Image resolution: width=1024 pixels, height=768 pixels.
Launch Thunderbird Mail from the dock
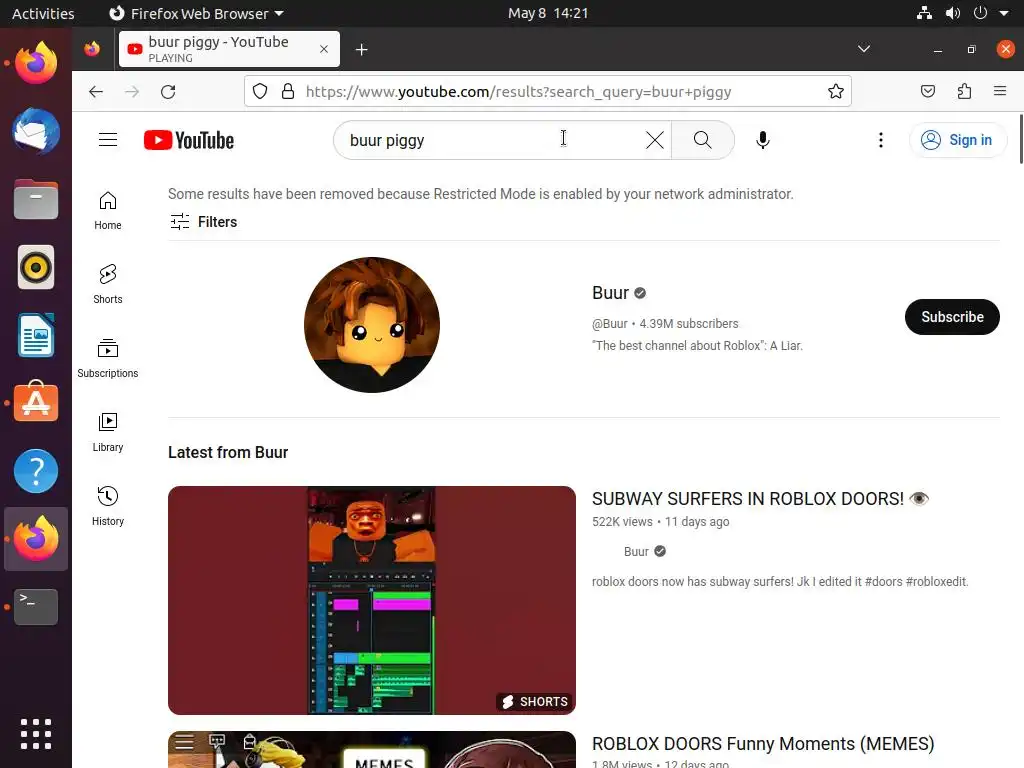(x=36, y=131)
